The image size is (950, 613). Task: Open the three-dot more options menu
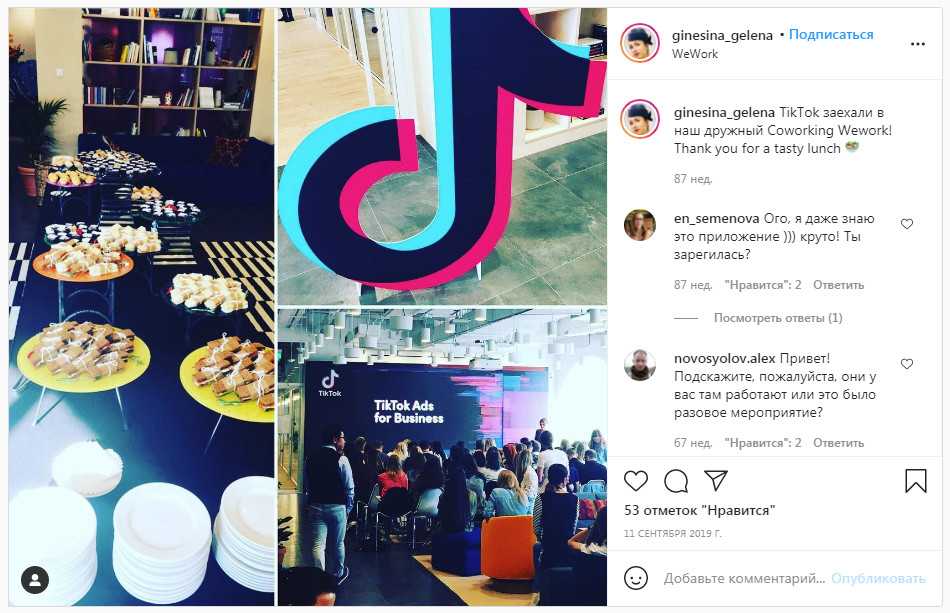tap(917, 44)
